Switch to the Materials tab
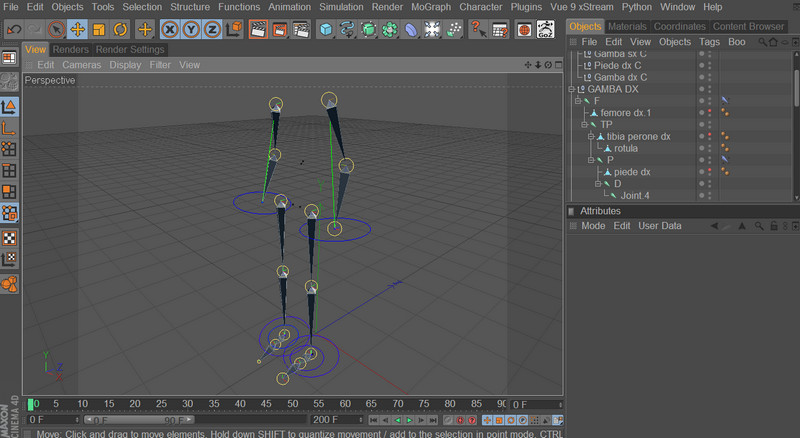 [x=627, y=26]
